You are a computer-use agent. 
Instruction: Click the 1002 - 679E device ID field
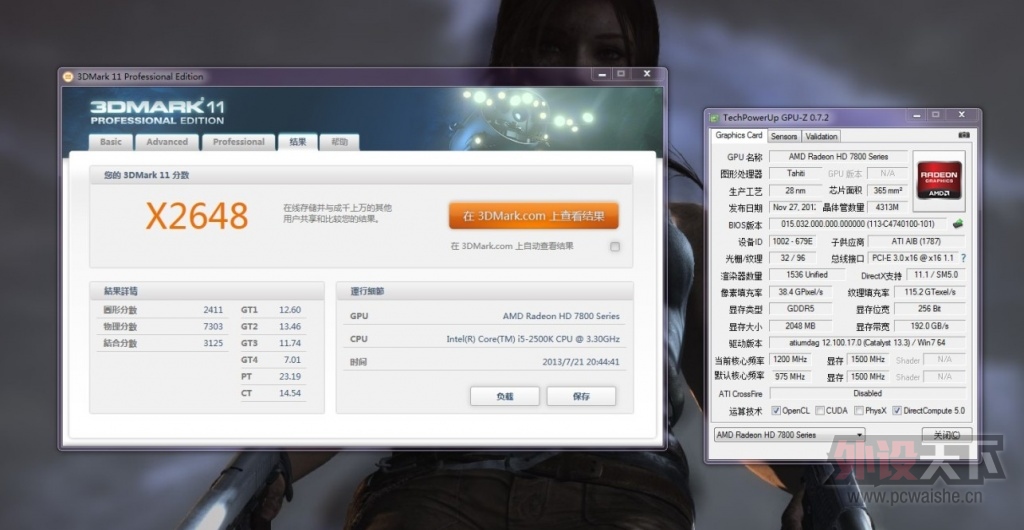[x=793, y=242]
